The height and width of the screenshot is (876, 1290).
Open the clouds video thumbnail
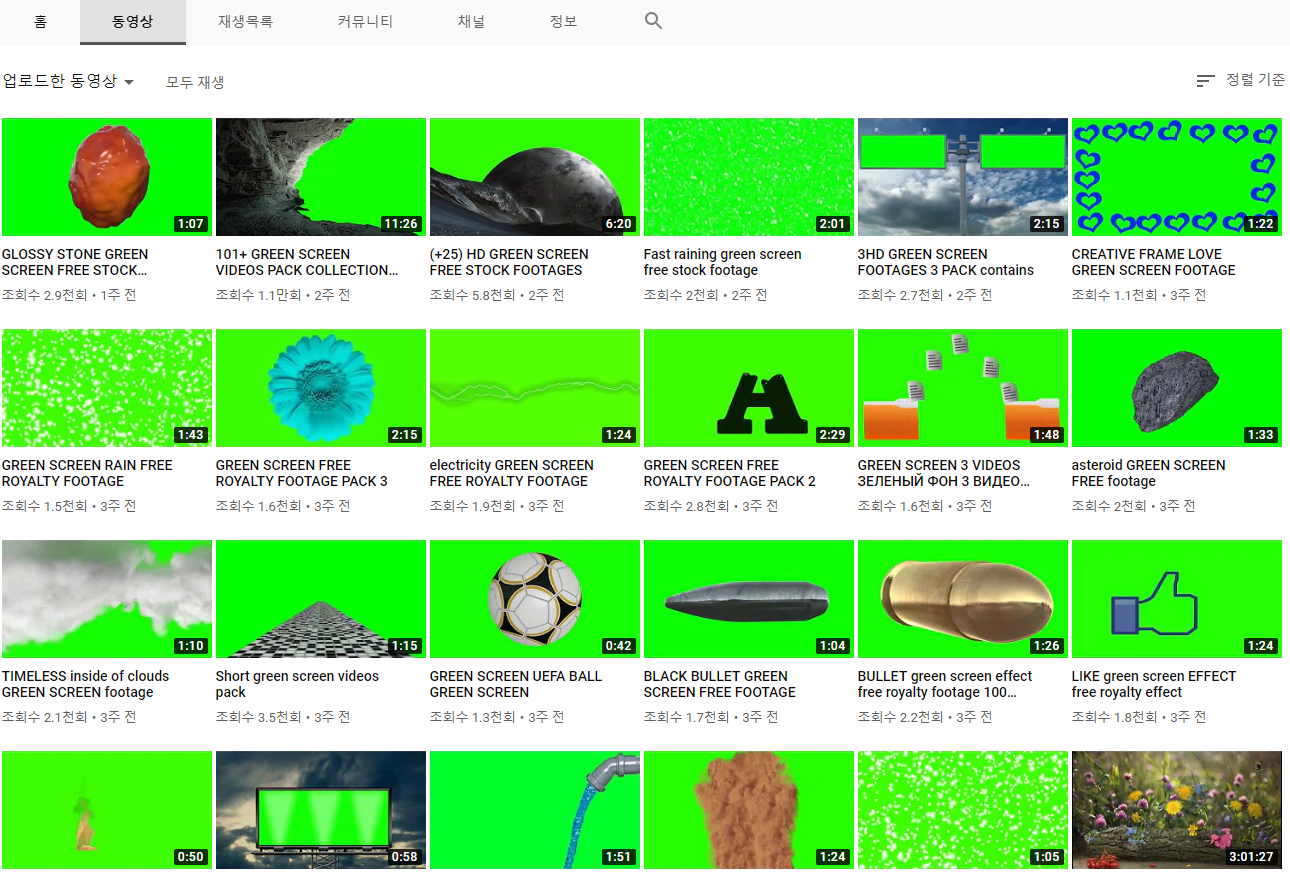107,599
